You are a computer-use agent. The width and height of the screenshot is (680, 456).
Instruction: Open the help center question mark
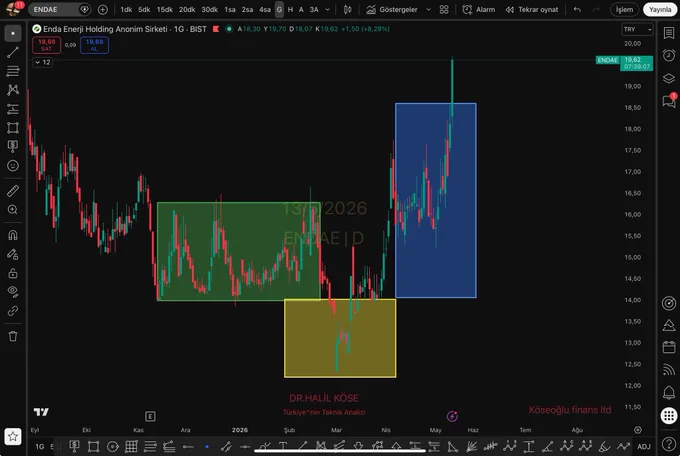click(669, 444)
